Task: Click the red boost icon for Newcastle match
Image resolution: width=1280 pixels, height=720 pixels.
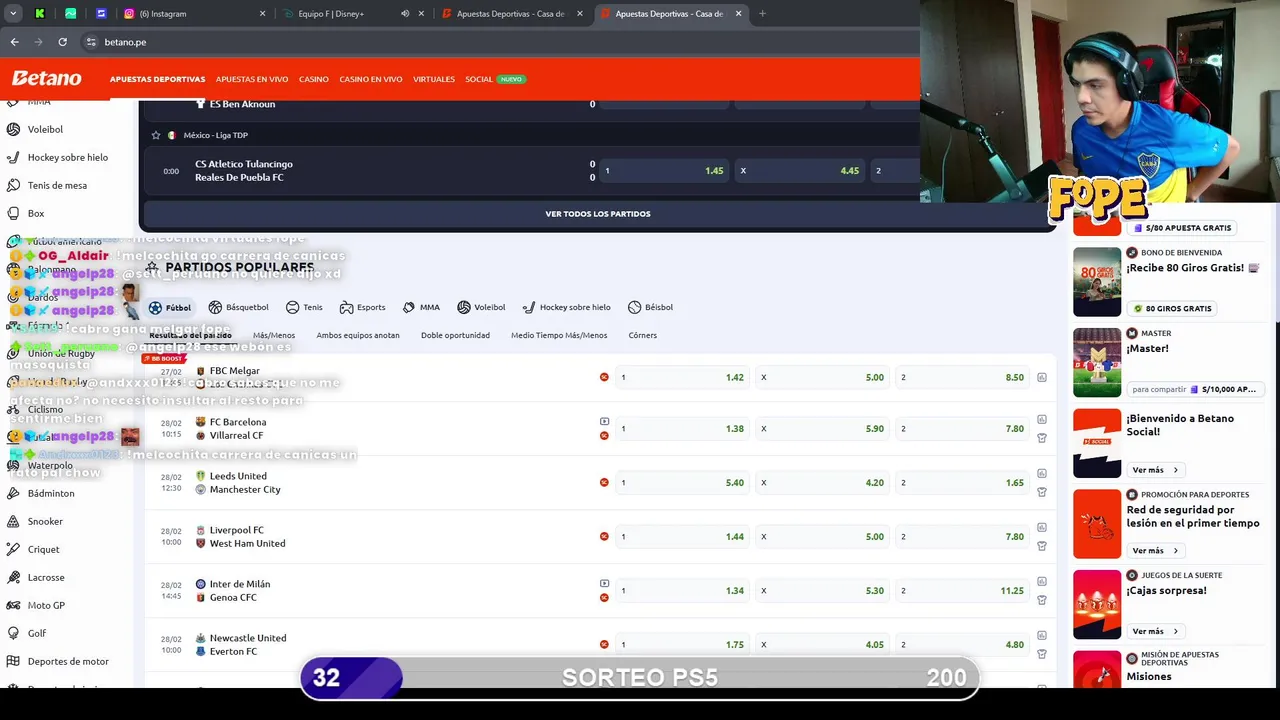Action: click(604, 644)
